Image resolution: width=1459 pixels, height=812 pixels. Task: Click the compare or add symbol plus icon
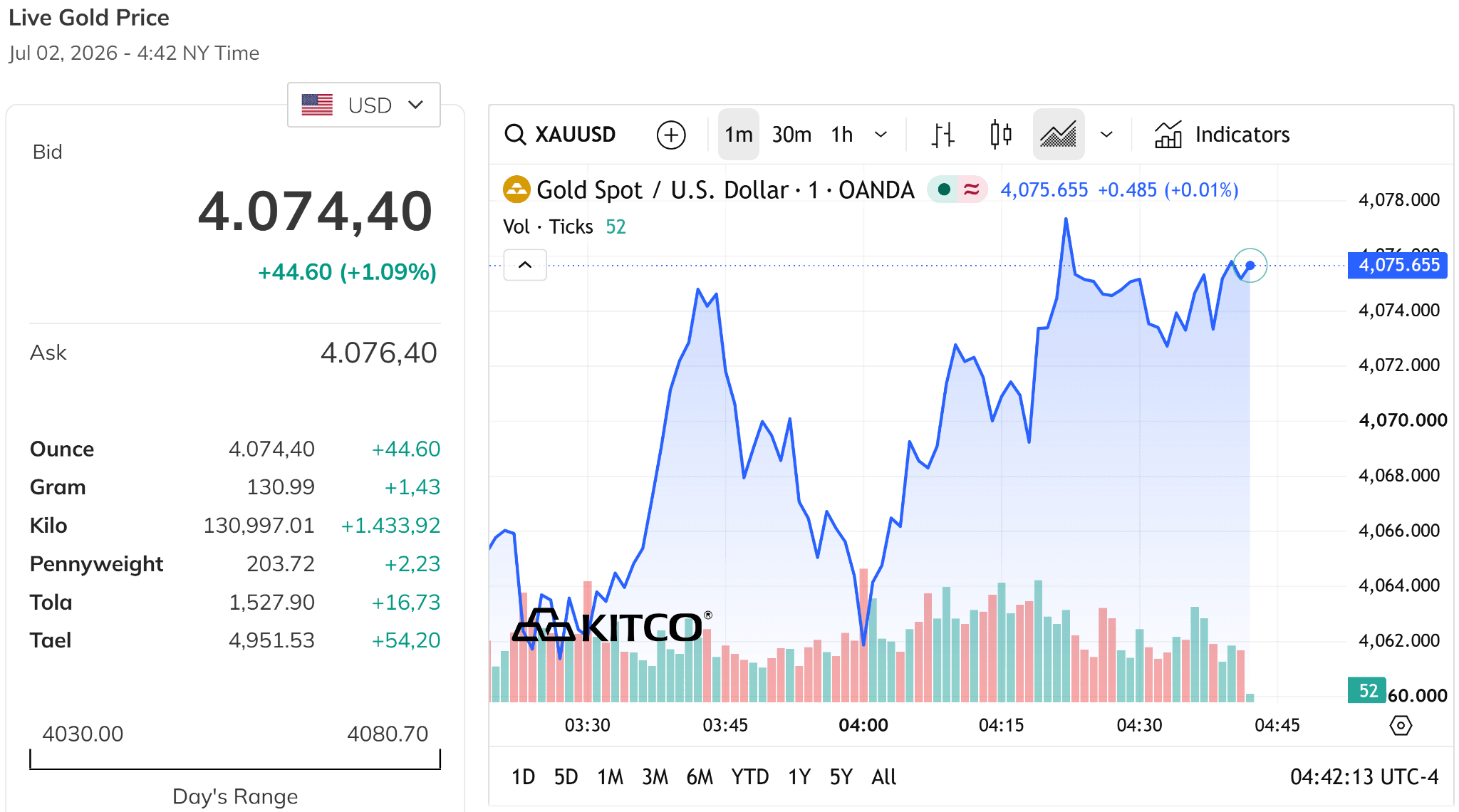(x=670, y=135)
